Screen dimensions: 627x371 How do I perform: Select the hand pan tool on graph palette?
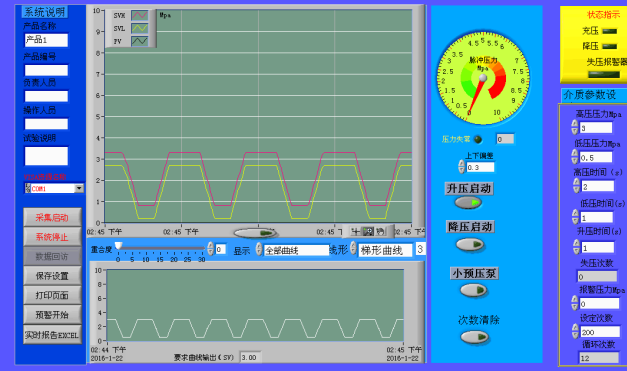(380, 231)
